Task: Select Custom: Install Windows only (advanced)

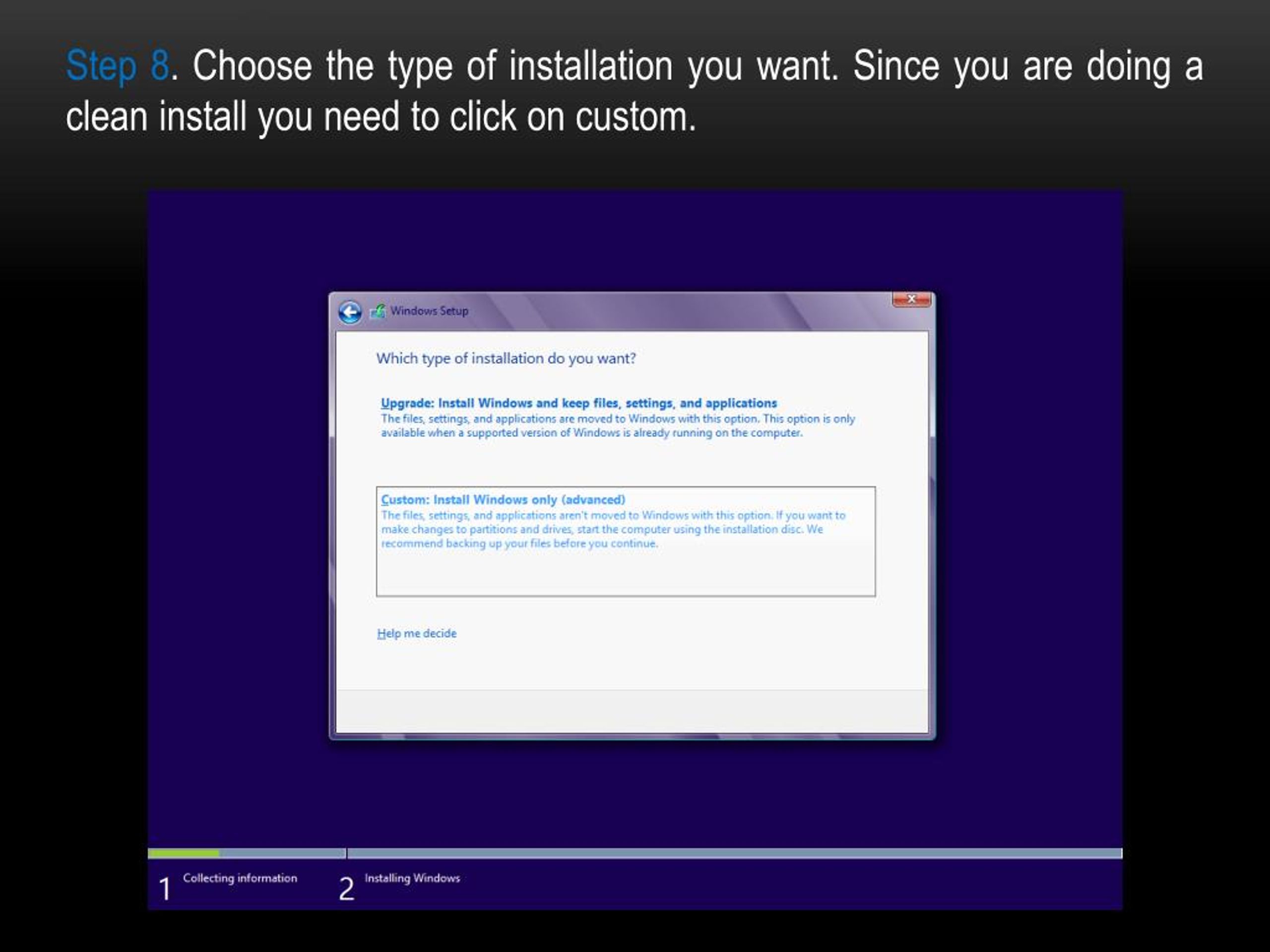Action: (626, 541)
